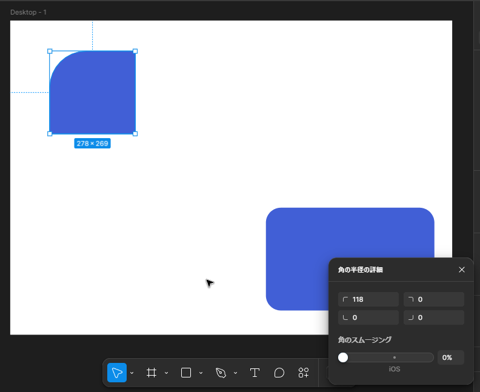Open the Pen tool options arrow
Image resolution: width=480 pixels, height=392 pixels.
[235, 373]
